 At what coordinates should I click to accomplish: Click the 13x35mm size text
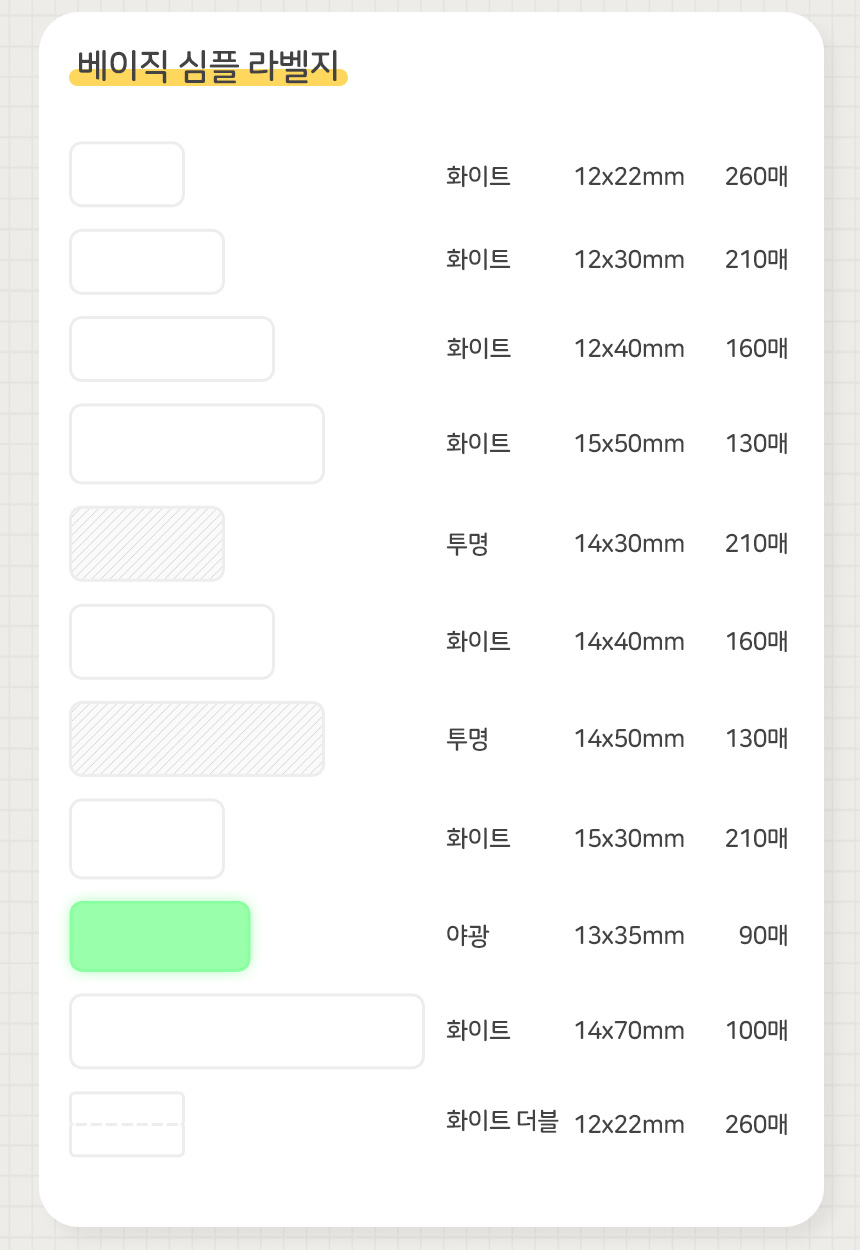click(x=629, y=936)
